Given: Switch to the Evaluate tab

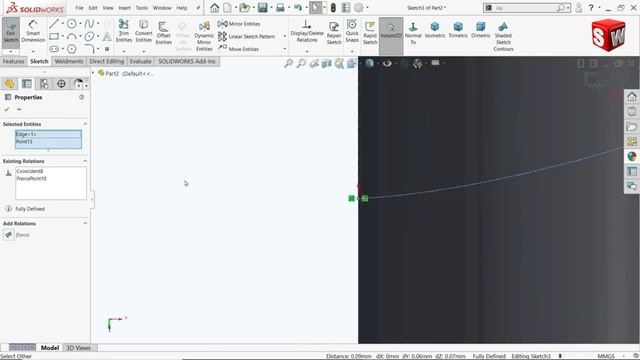Looking at the screenshot, I should click(x=140, y=61).
